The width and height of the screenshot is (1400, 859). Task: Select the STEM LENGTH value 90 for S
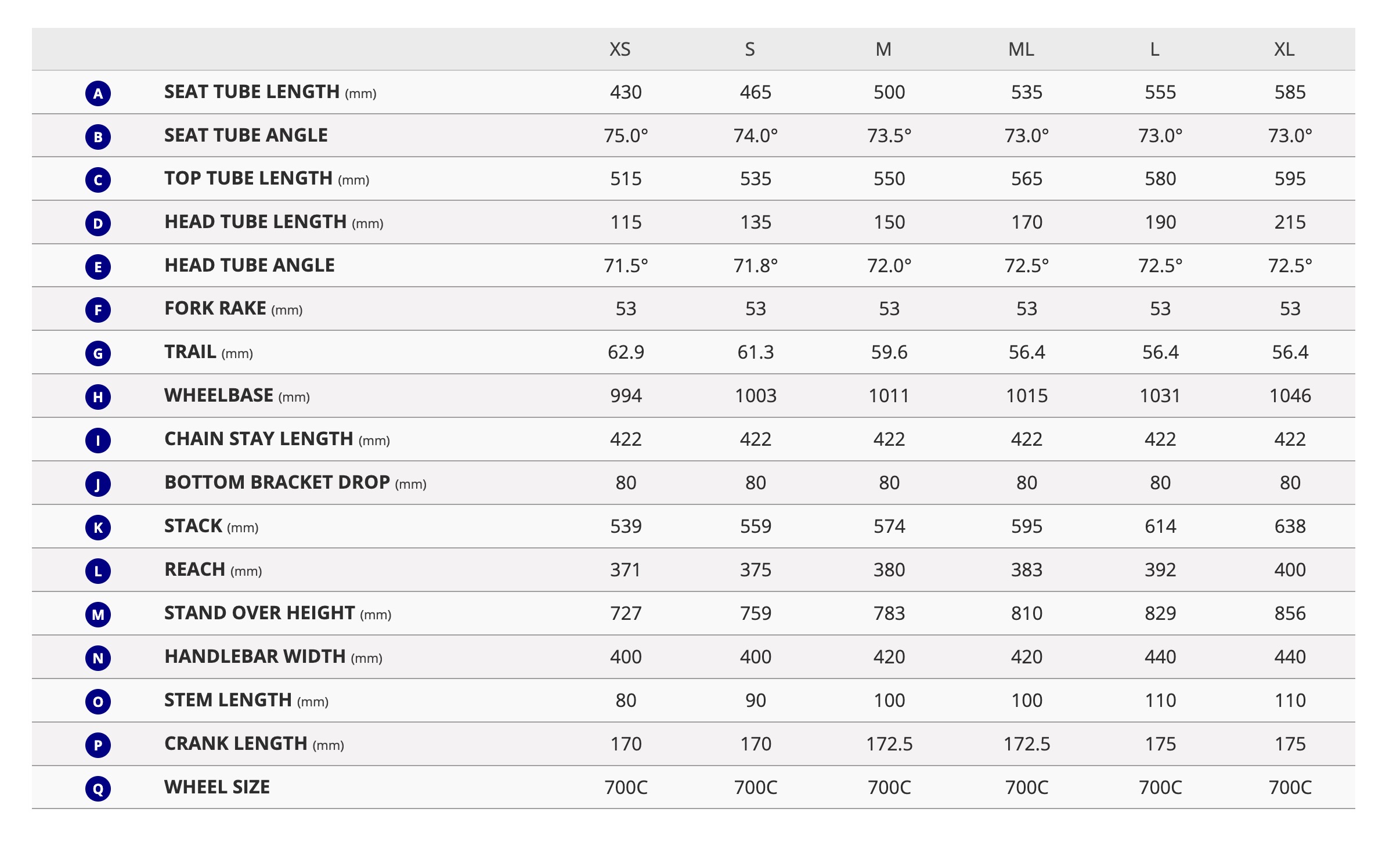756,701
